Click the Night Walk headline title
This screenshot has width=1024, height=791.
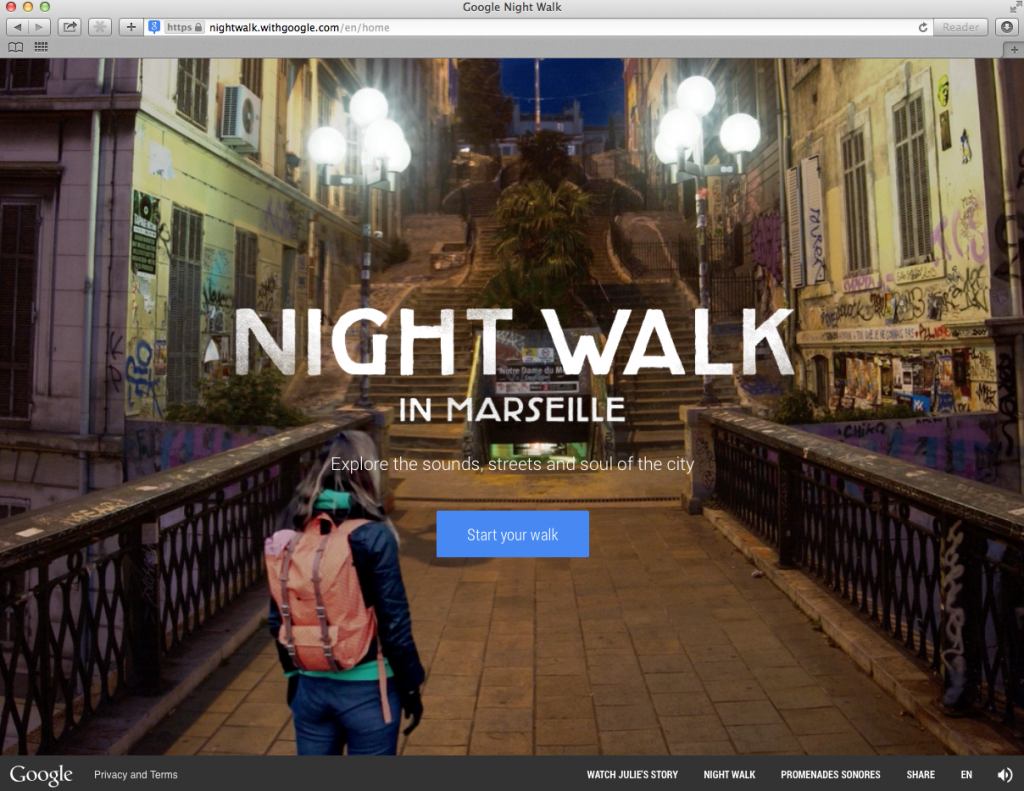pos(514,342)
